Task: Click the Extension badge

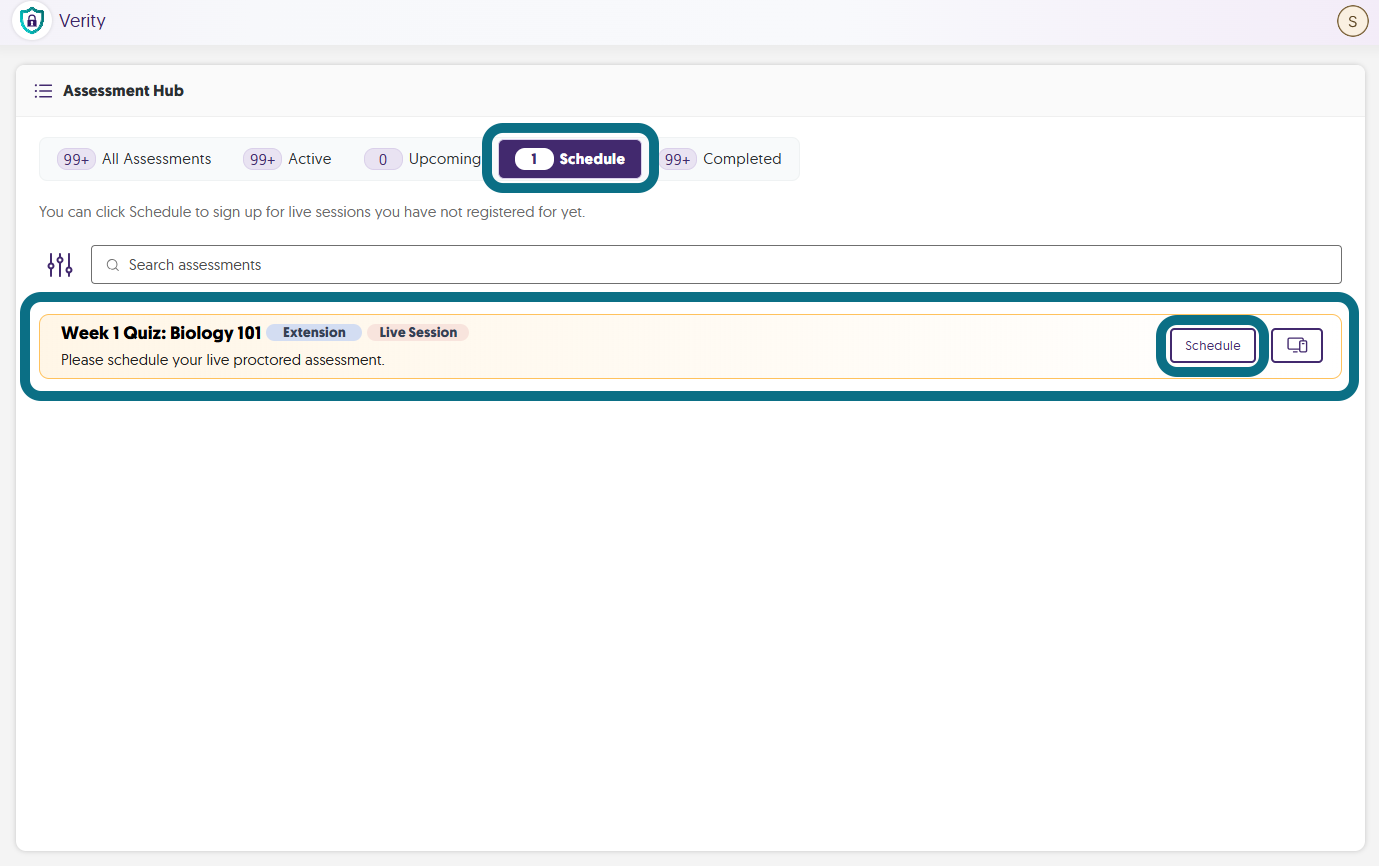Action: pos(314,333)
